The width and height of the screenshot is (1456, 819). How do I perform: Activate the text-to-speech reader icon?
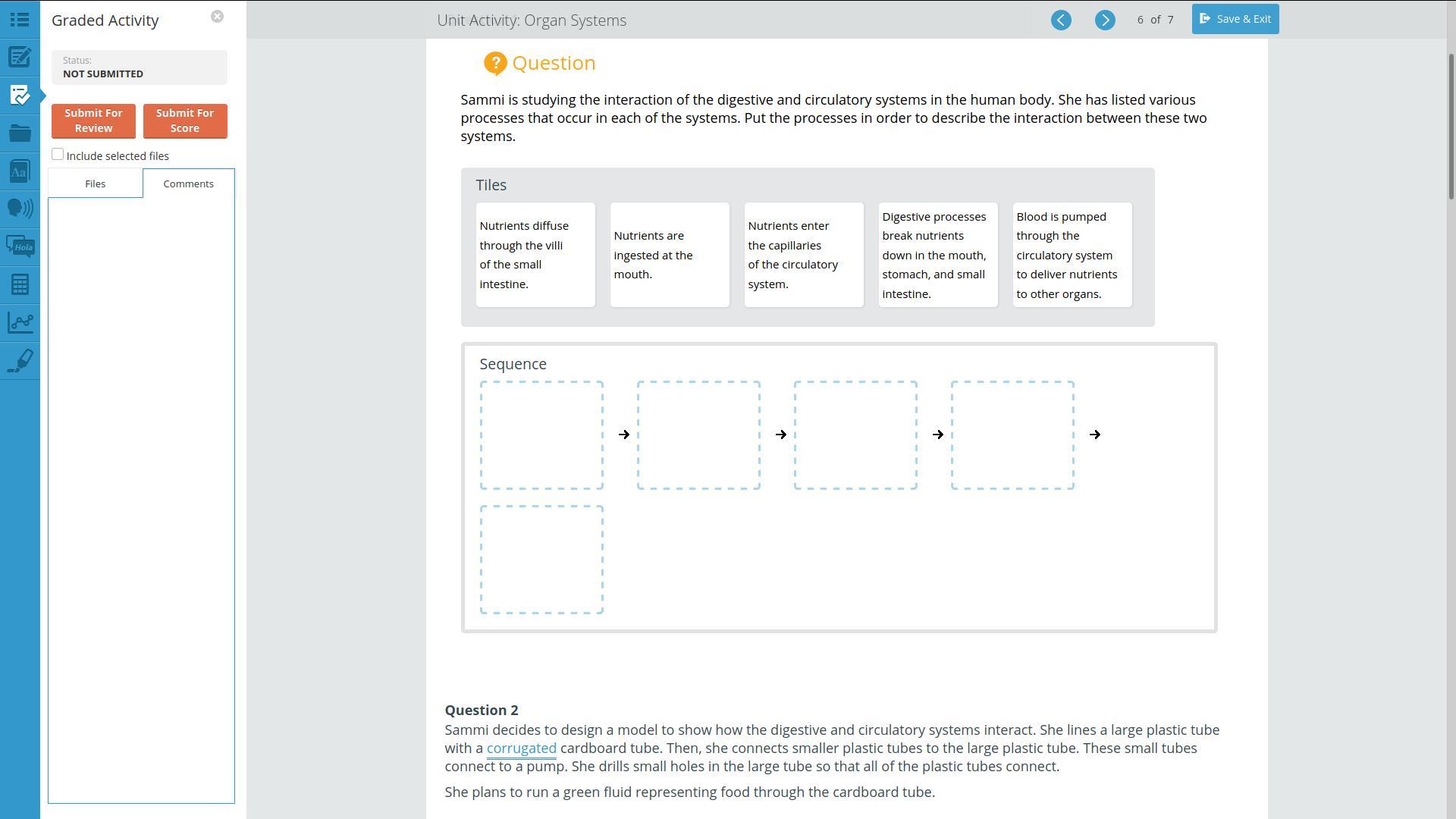(20, 209)
